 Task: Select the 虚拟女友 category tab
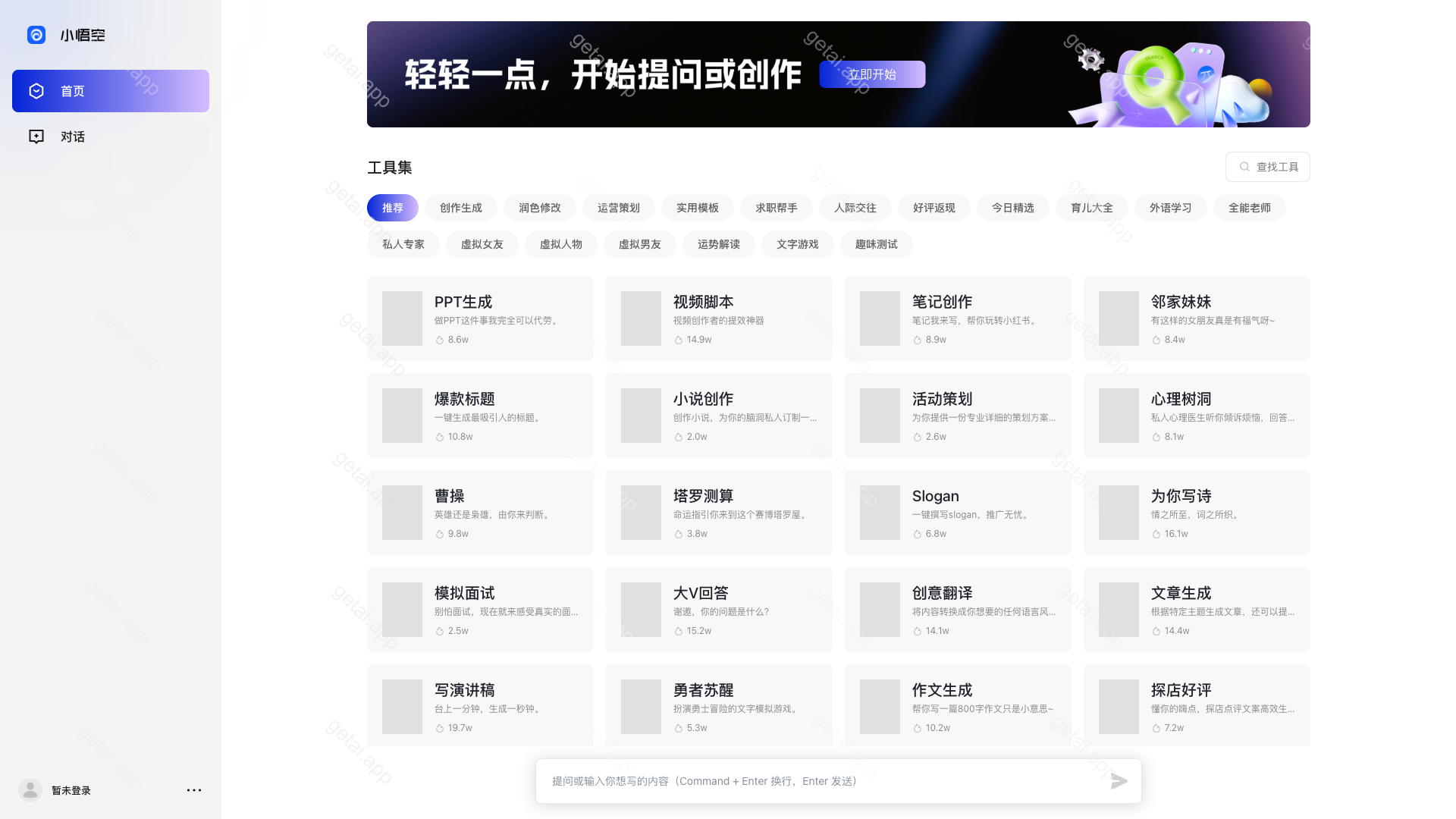click(x=482, y=244)
